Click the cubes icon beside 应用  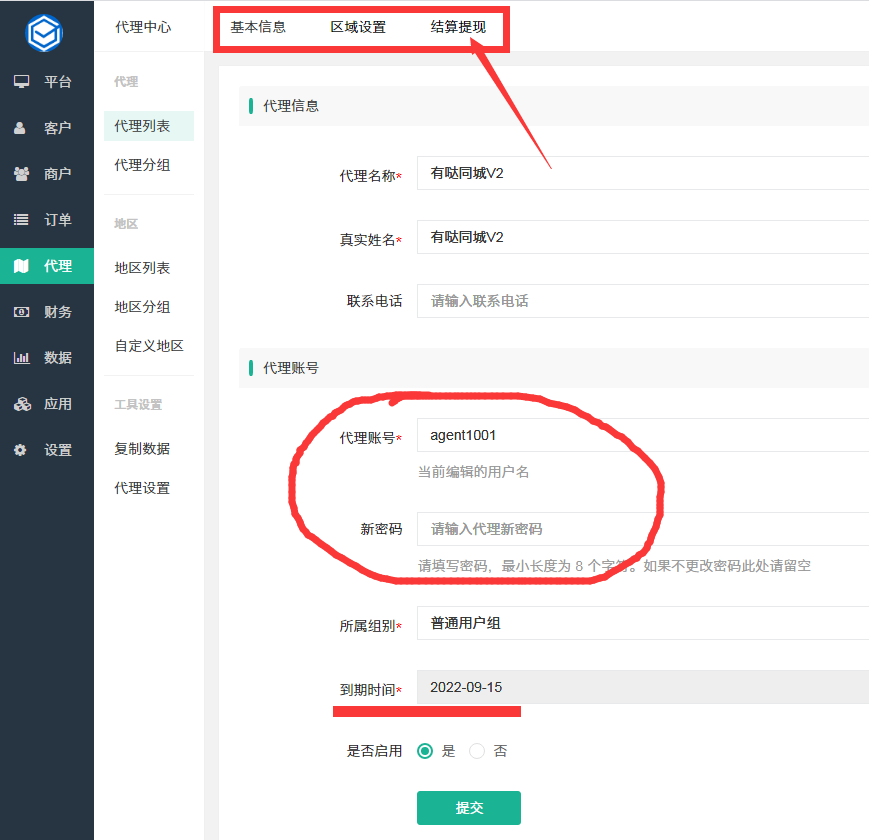click(22, 404)
